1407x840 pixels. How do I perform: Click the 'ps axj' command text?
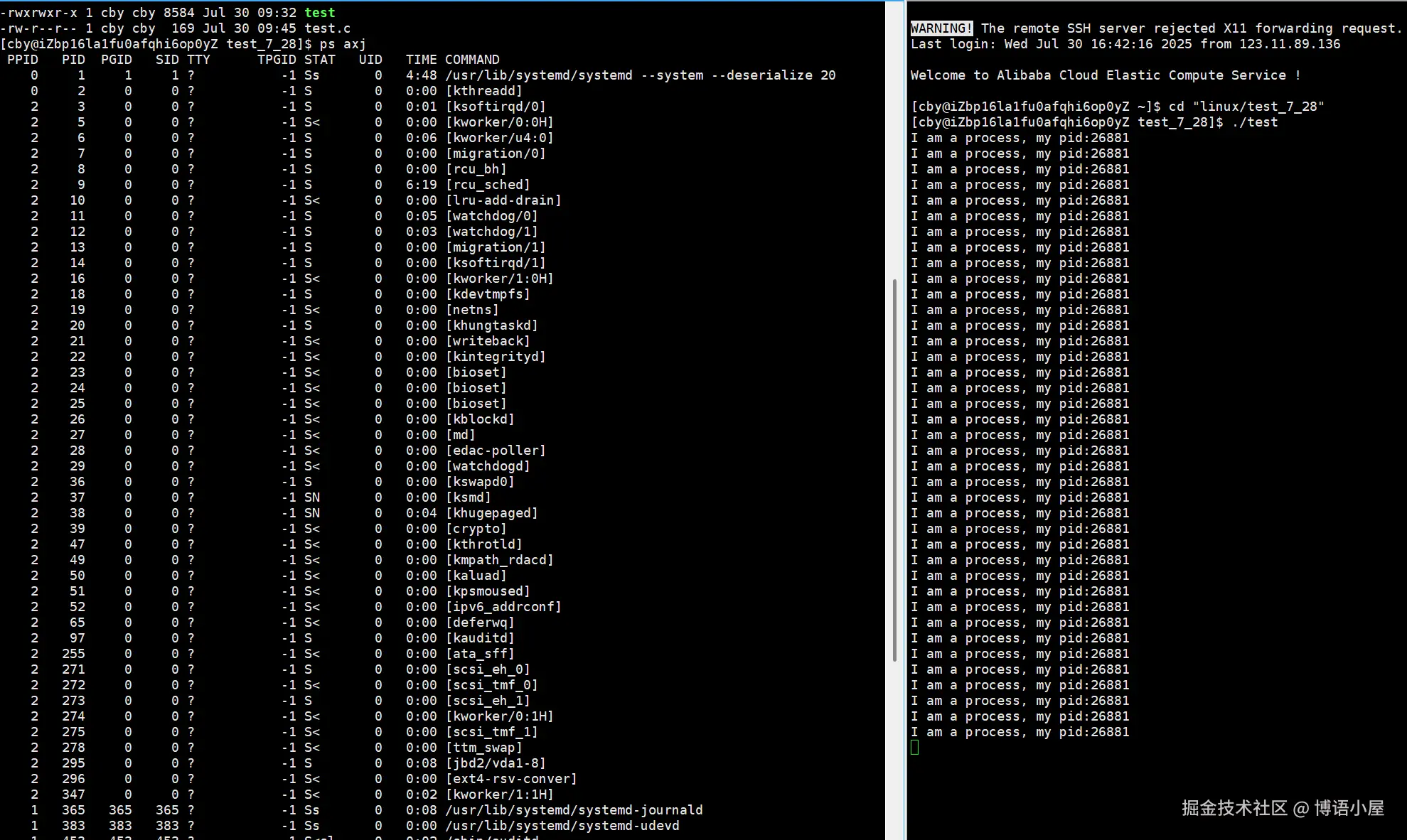(343, 44)
